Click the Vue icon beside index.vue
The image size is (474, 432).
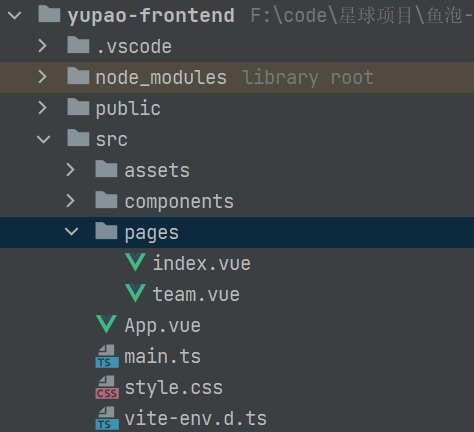coord(135,262)
